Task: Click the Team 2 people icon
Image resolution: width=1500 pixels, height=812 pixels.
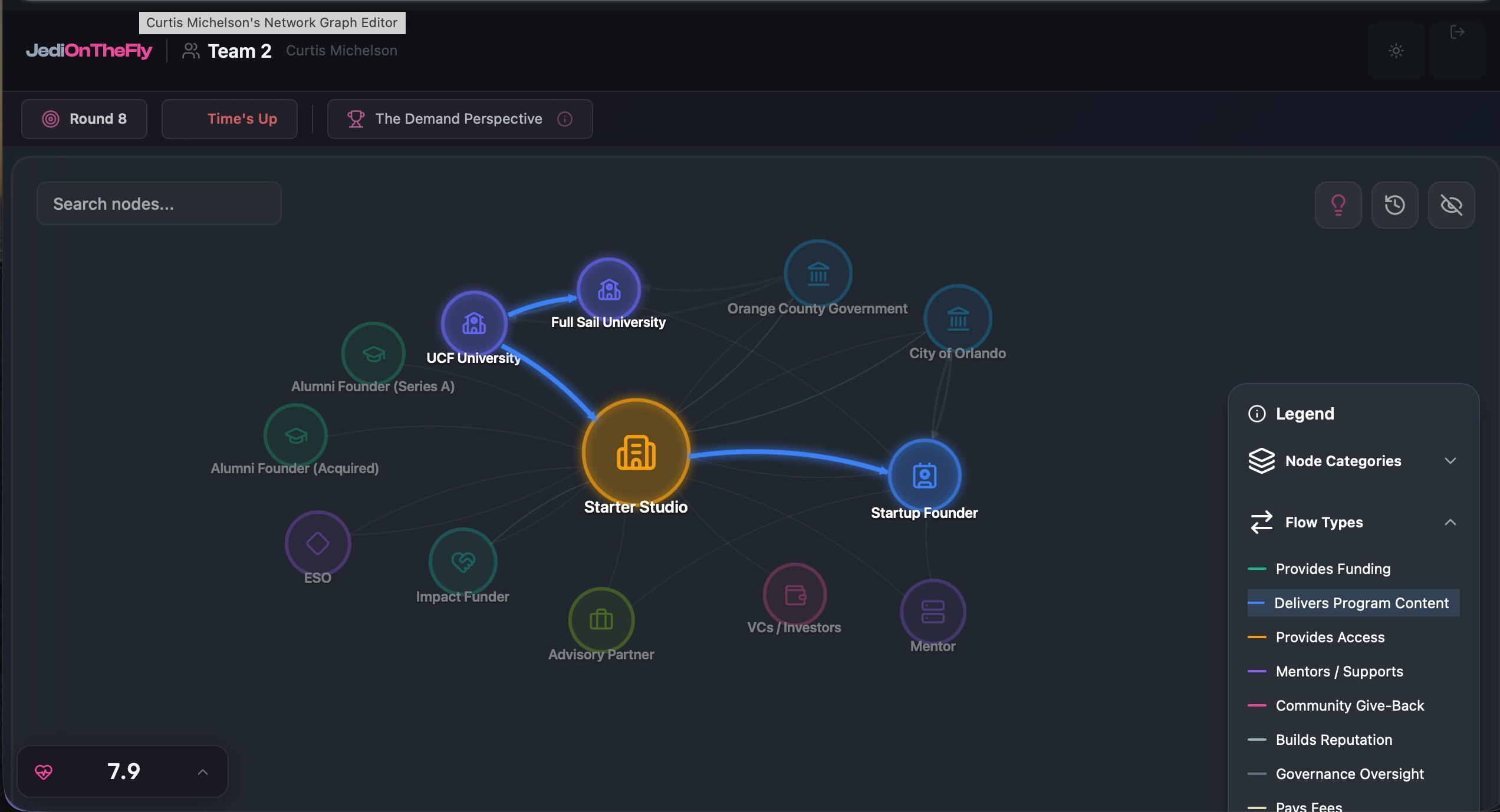Action: [x=190, y=51]
